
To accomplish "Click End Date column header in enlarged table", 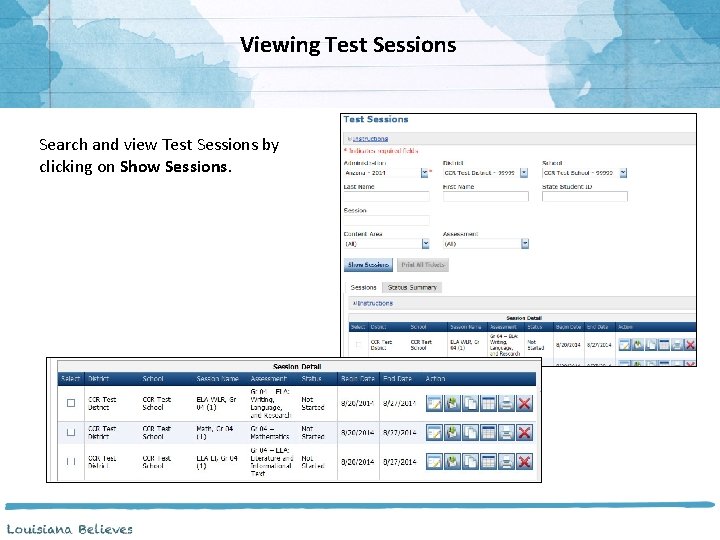I will (398, 379).
